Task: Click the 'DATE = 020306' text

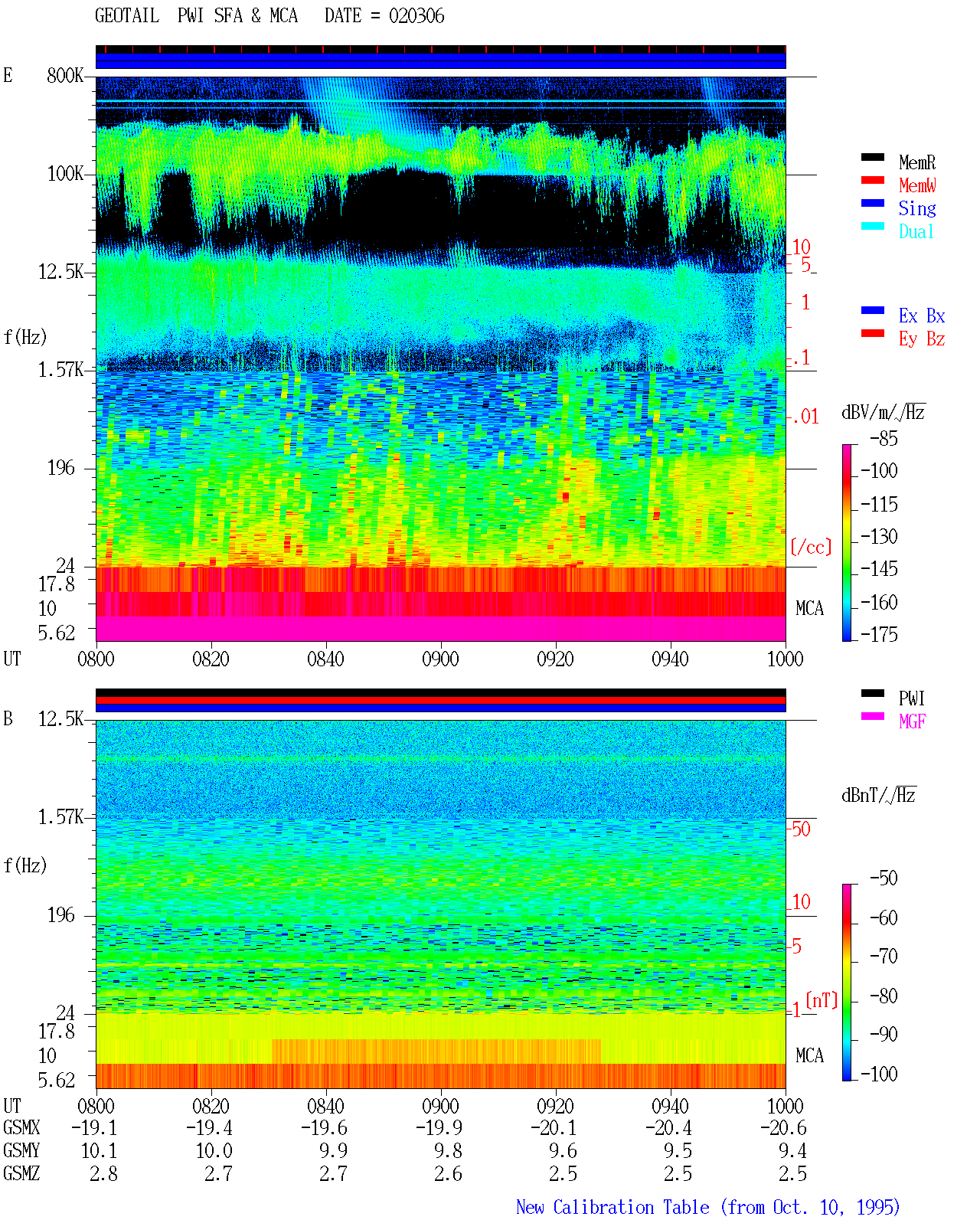Action: point(384,16)
